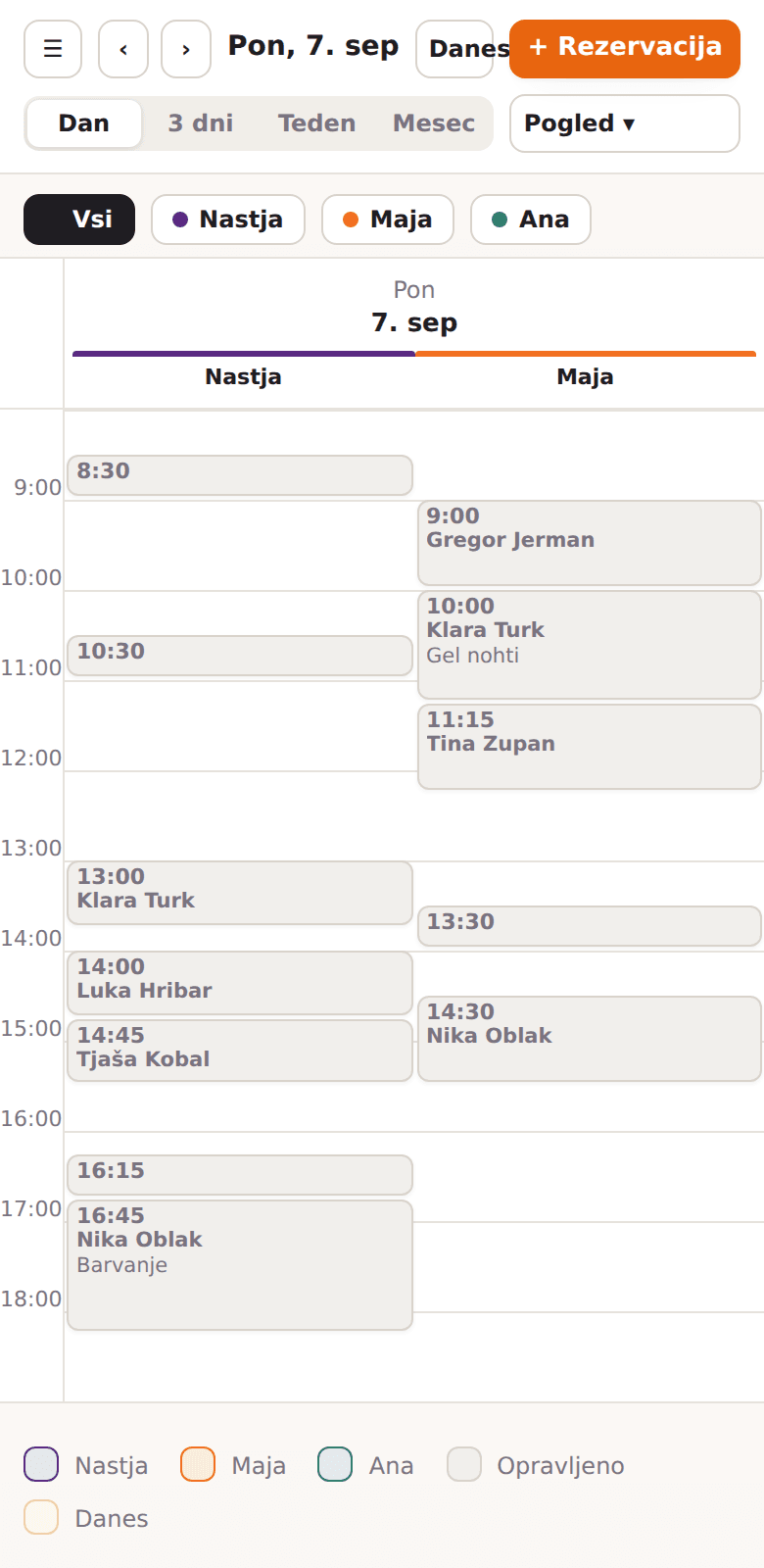Toggle the Ana staff filter

click(531, 220)
